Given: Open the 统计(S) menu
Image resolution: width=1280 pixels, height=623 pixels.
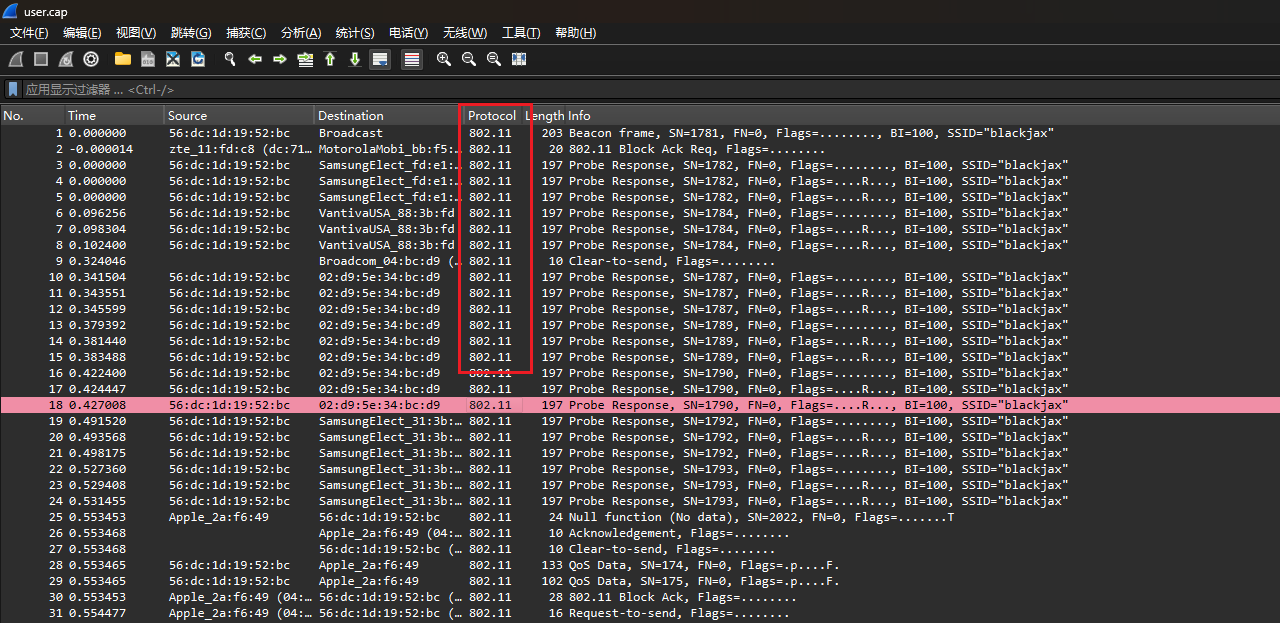Looking at the screenshot, I should tap(355, 33).
